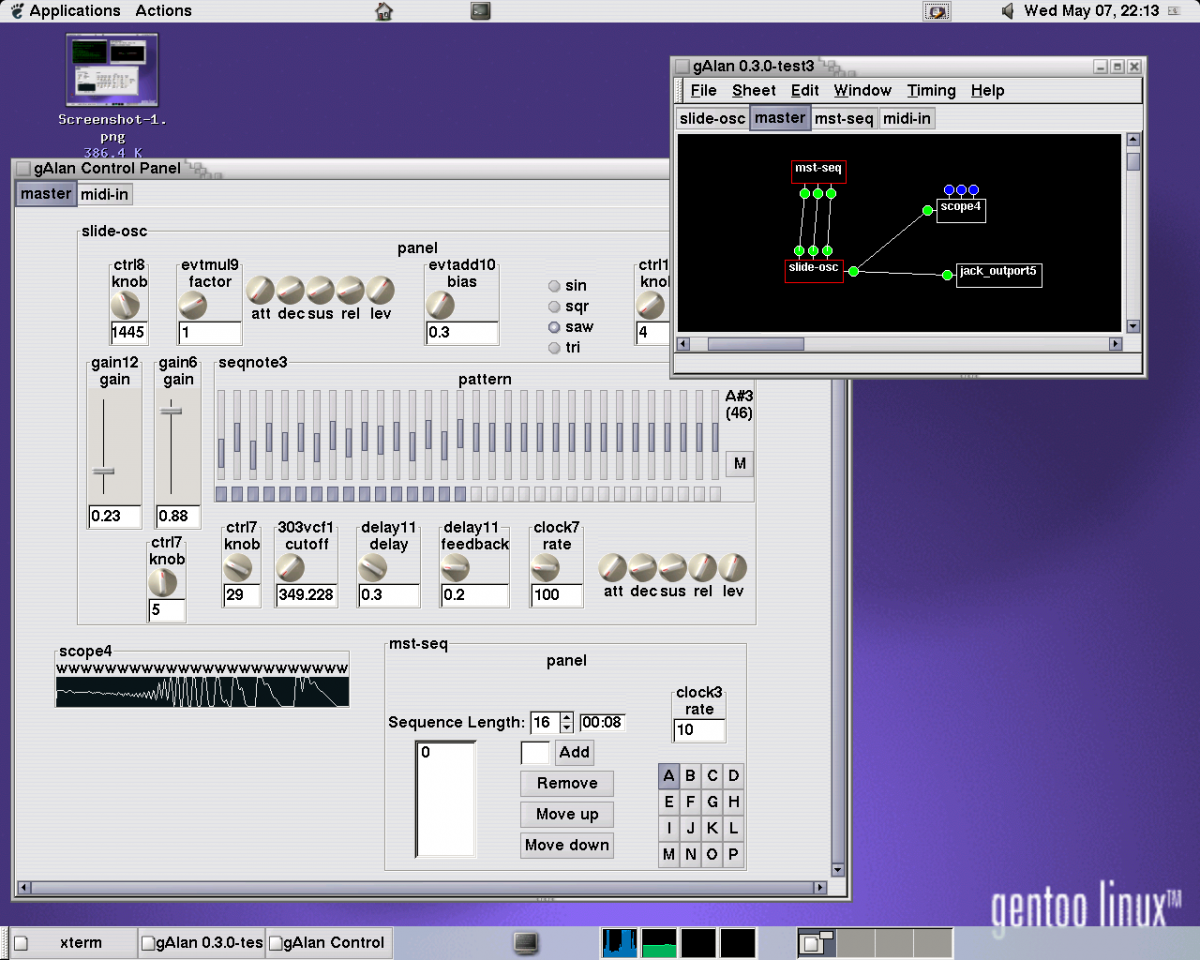Choose the tri waveform radio button

pyautogui.click(x=554, y=348)
